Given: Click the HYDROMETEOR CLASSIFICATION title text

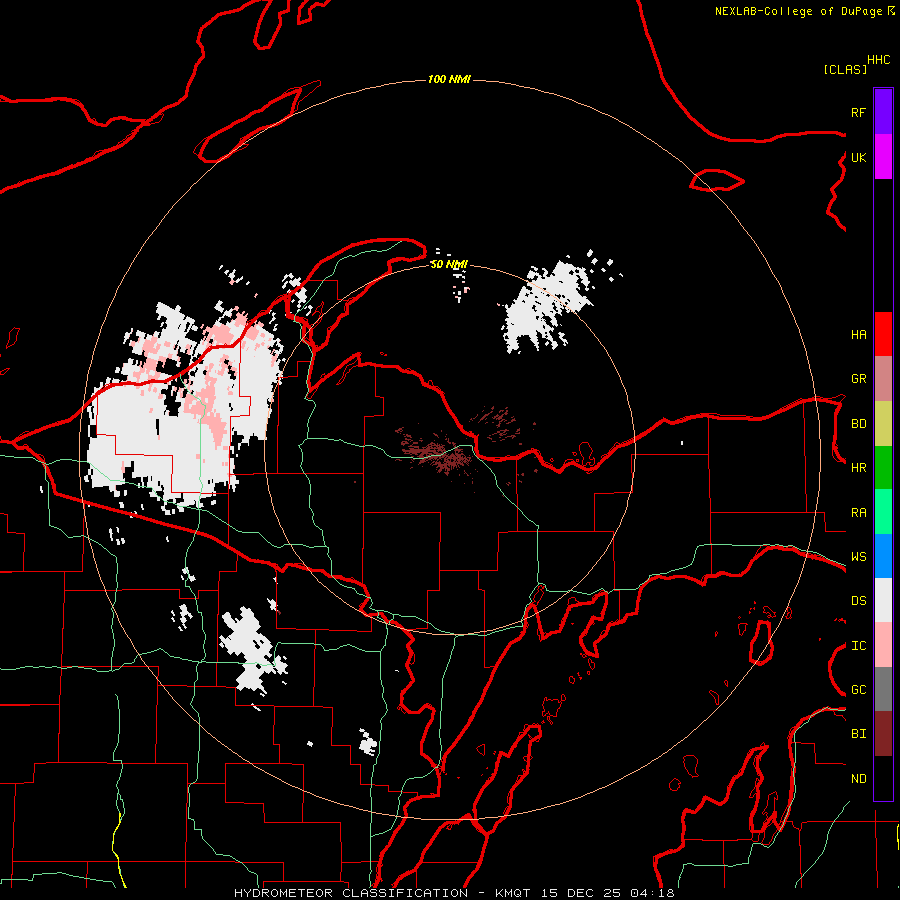Looking at the screenshot, I should coord(351,893).
